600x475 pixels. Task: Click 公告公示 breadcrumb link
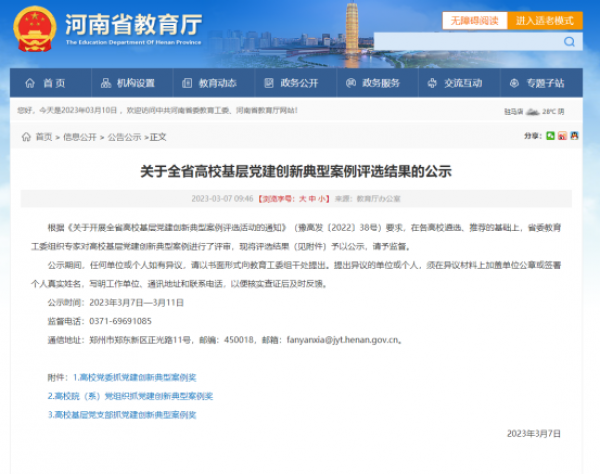(x=125, y=136)
